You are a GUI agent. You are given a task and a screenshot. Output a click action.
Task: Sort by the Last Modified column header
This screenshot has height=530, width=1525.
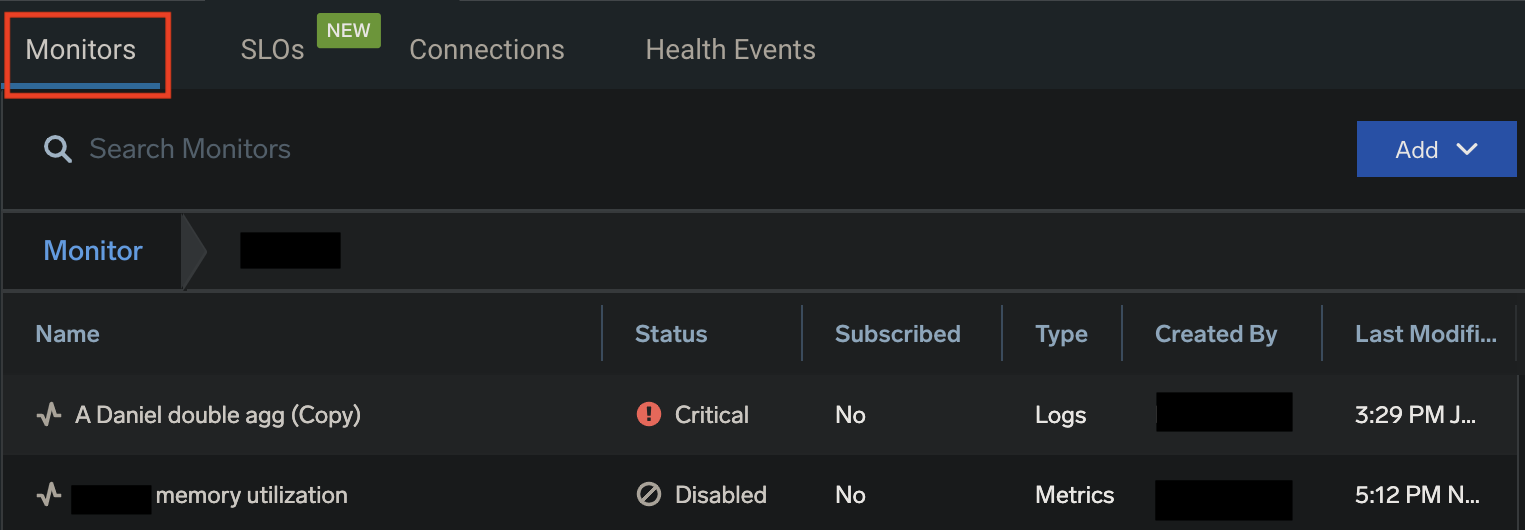(1425, 334)
